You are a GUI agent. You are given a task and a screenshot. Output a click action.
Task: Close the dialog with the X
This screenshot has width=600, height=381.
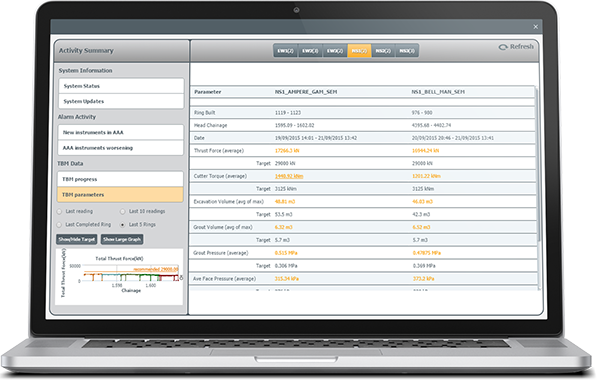(x=536, y=27)
